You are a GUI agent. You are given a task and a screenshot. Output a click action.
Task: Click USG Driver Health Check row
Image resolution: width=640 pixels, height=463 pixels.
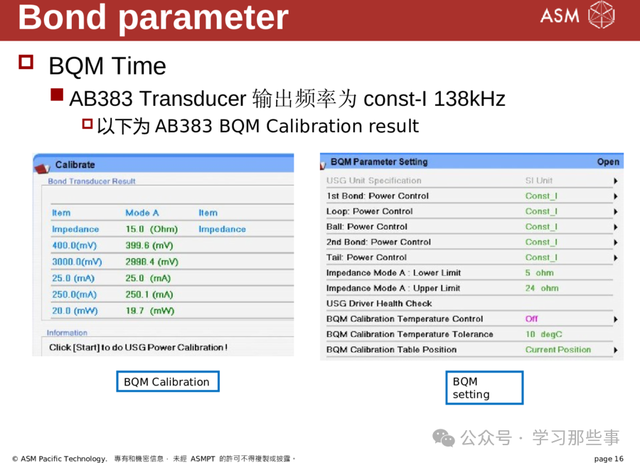click(469, 304)
